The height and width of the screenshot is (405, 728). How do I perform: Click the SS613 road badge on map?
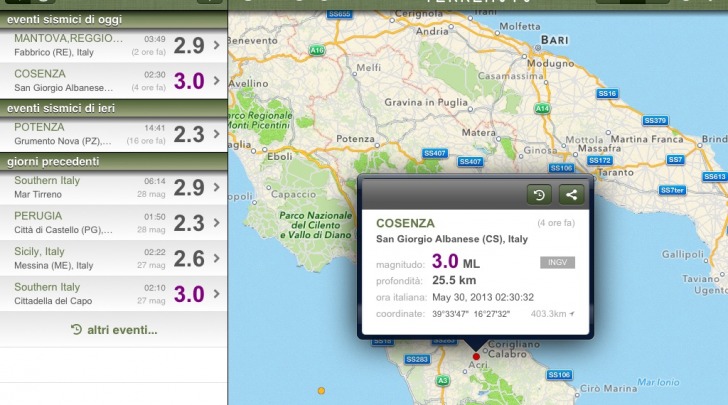(715, 176)
